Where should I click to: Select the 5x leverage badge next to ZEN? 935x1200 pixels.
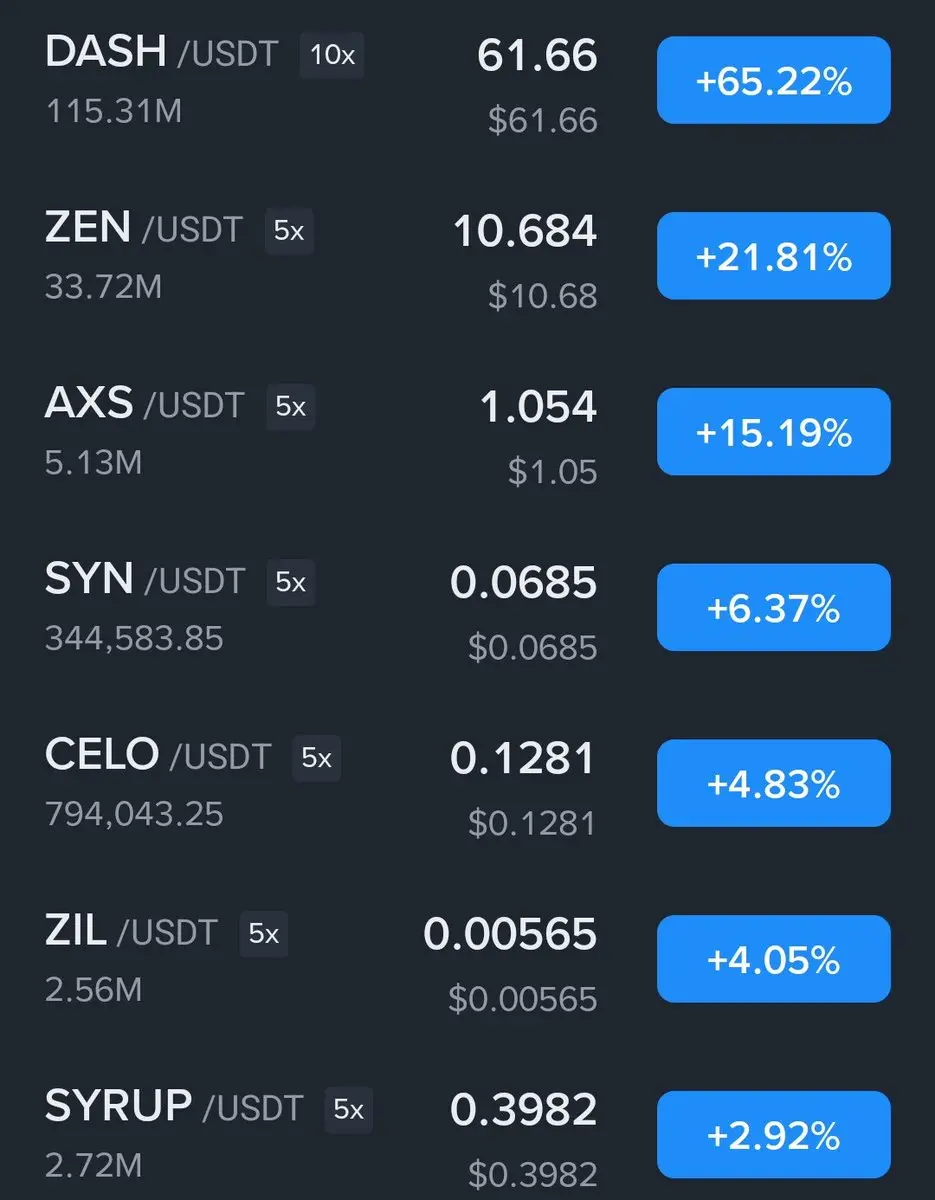[x=289, y=231]
